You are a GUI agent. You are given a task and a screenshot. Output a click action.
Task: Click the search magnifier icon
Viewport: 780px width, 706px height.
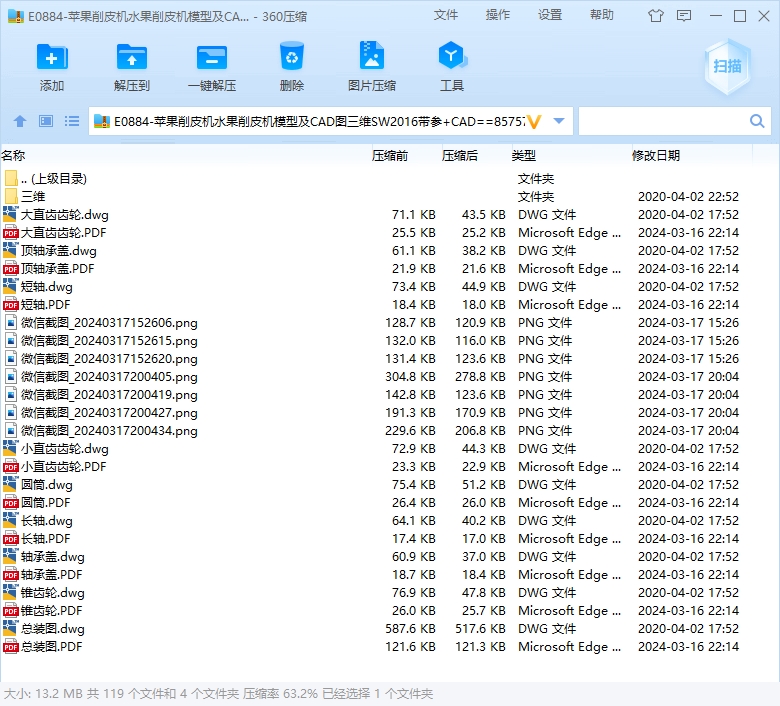(757, 121)
